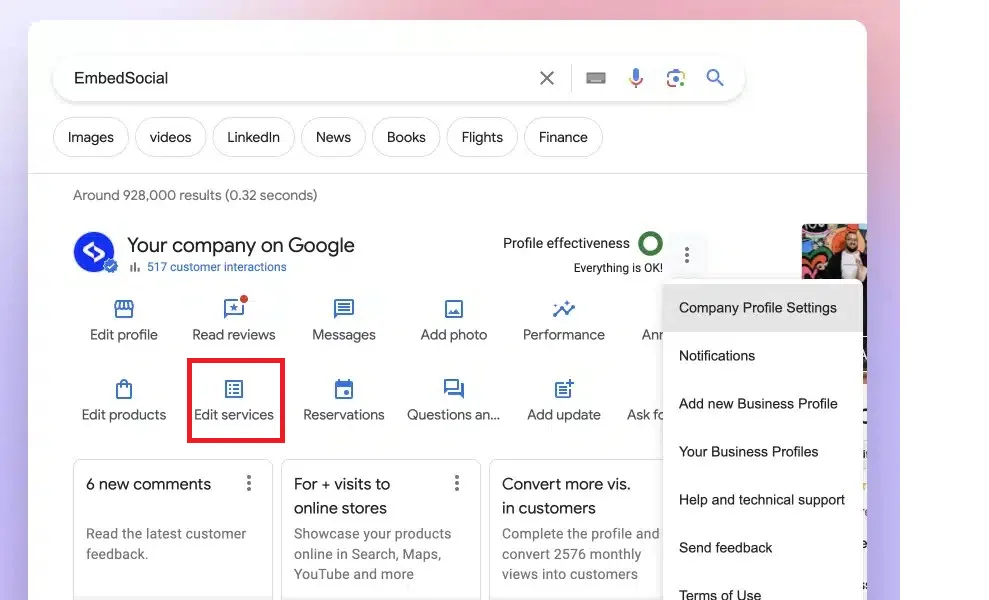Open Help and technical support

[x=763, y=500]
